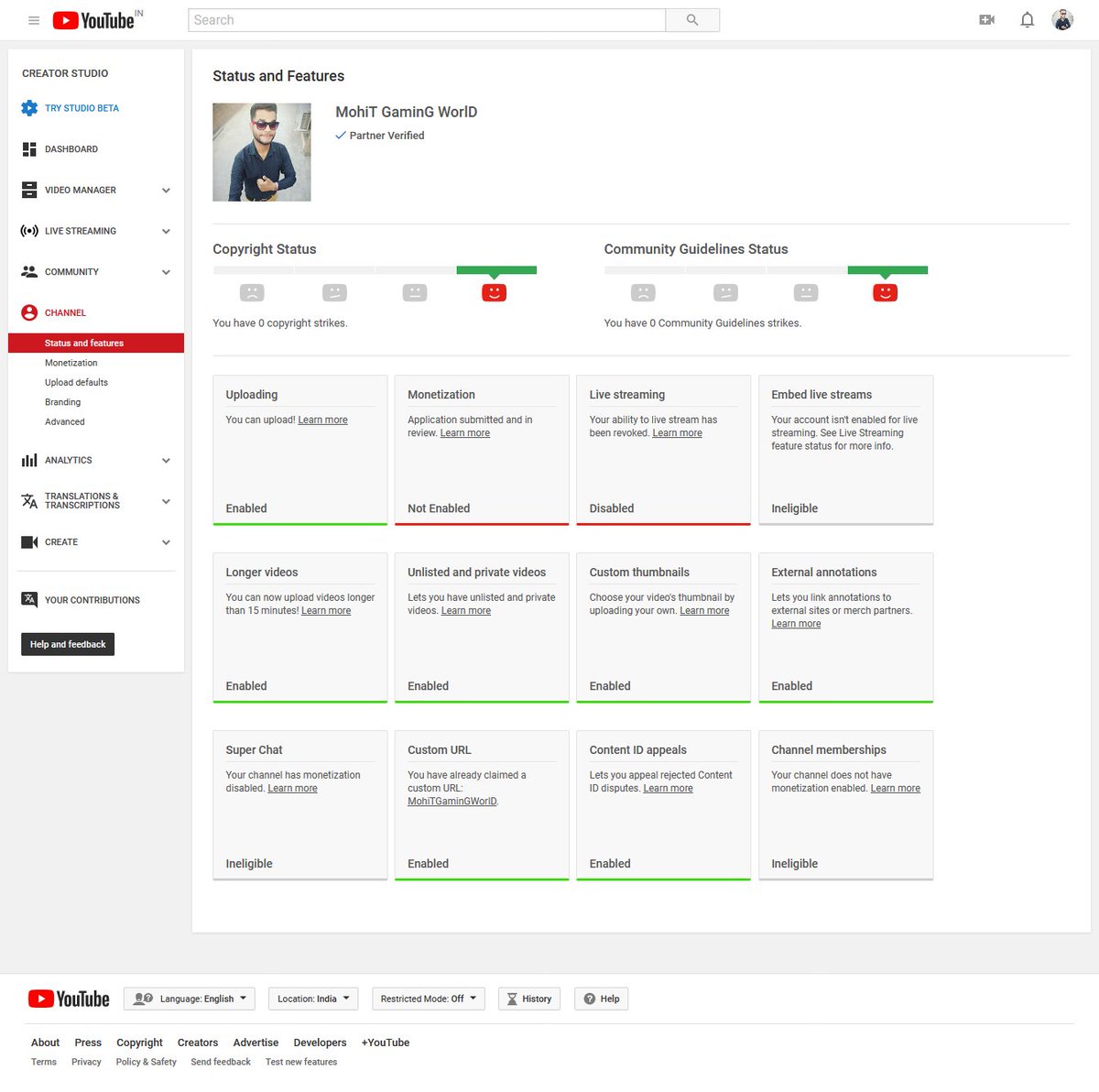Click the Developers footer link
The height and width of the screenshot is (1092, 1099).
pos(320,1043)
